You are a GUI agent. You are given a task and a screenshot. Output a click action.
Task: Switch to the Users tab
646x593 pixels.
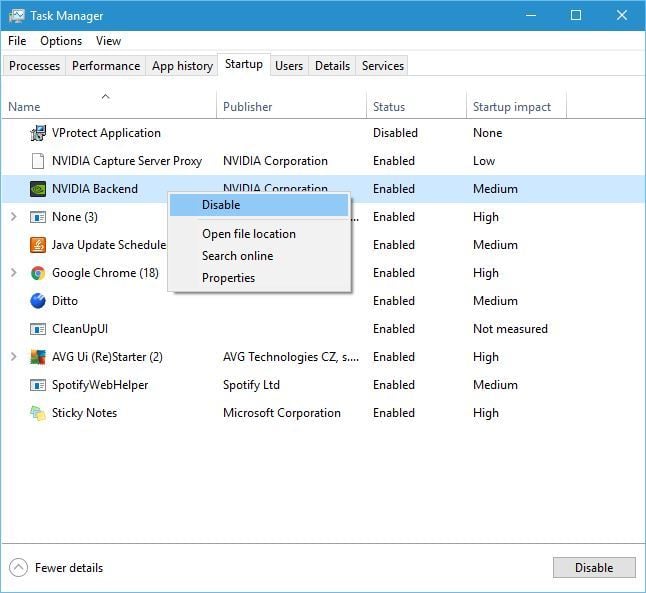click(289, 66)
